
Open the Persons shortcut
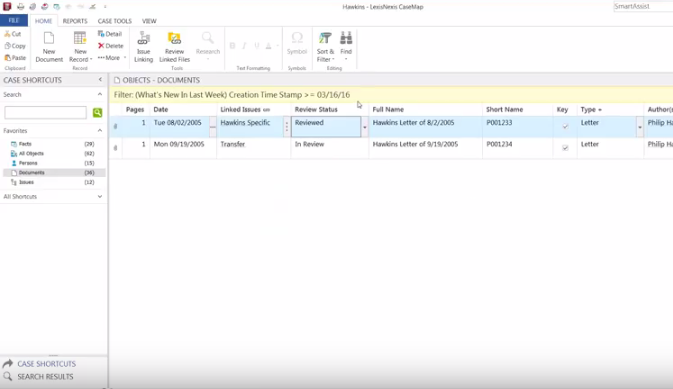tap(53, 163)
